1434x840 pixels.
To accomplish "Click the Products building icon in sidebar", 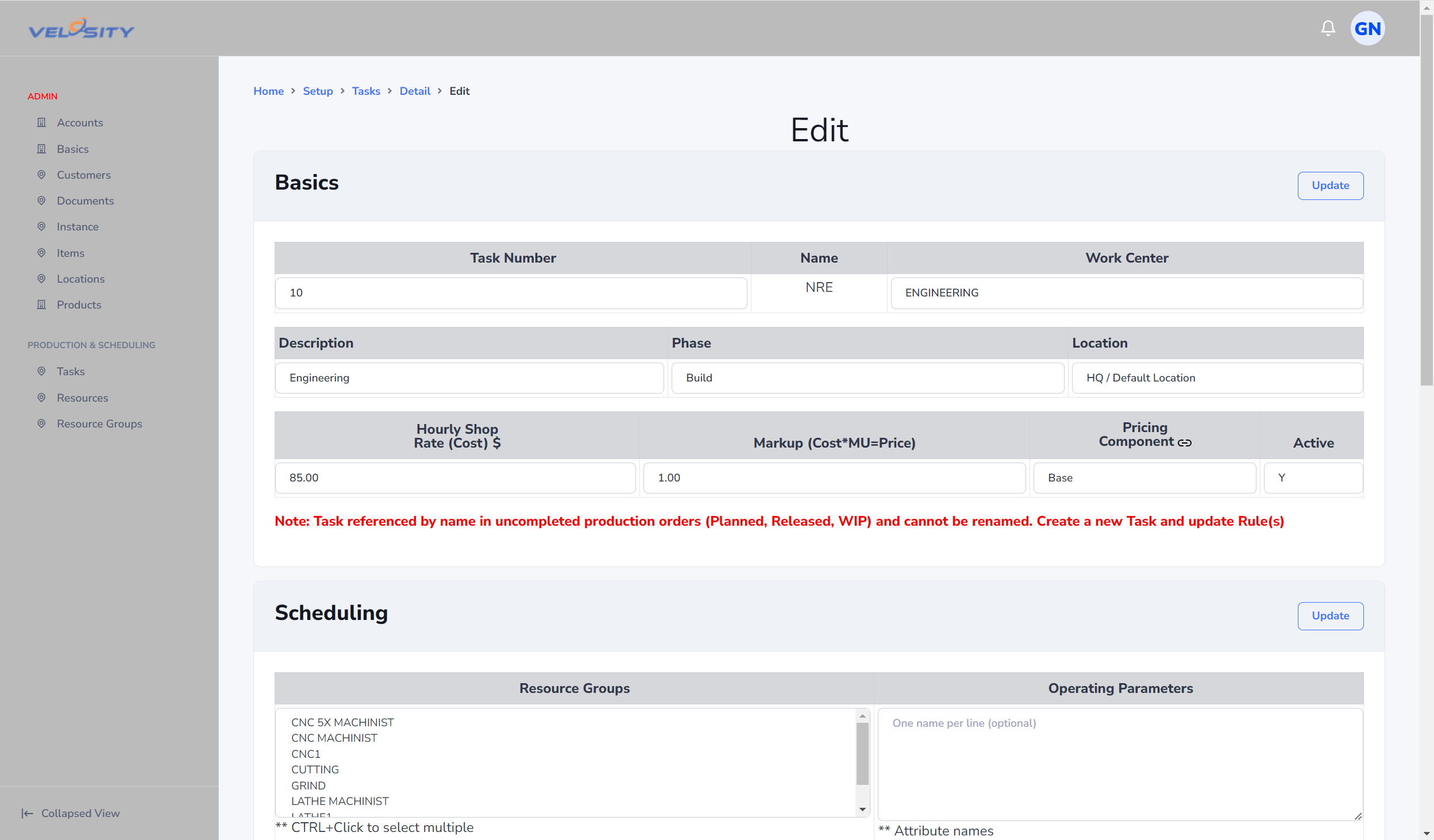I will coord(41,305).
